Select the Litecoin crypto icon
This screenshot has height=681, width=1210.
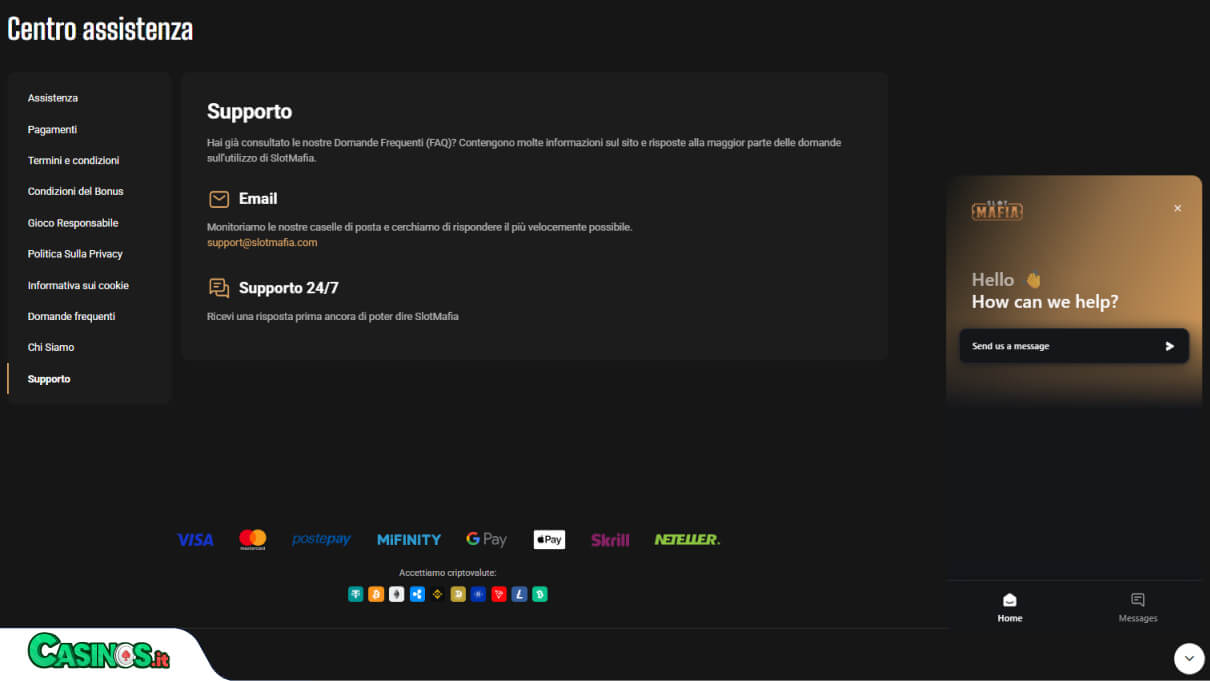[x=519, y=594]
